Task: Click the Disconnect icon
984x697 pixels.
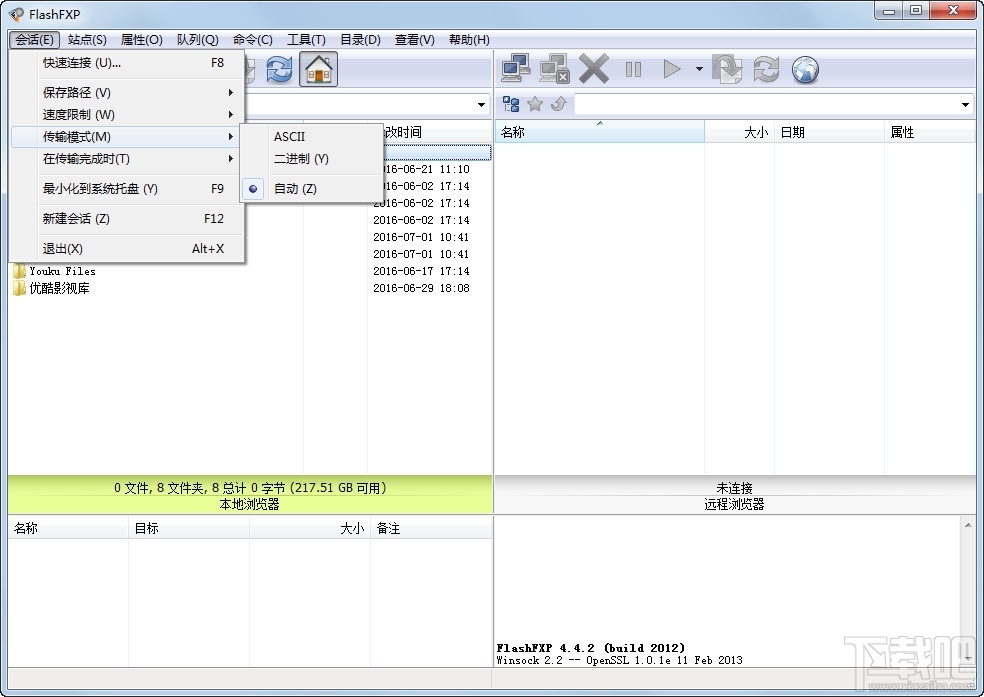Action: [553, 68]
